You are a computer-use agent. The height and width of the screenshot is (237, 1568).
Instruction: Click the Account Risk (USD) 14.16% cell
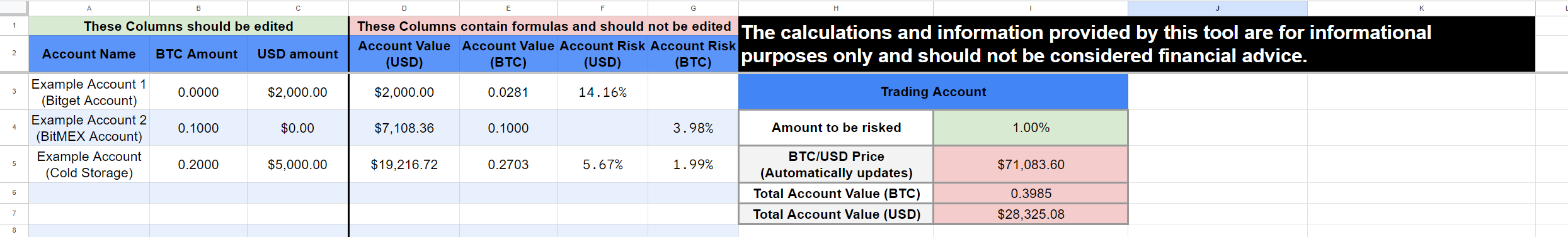602,92
